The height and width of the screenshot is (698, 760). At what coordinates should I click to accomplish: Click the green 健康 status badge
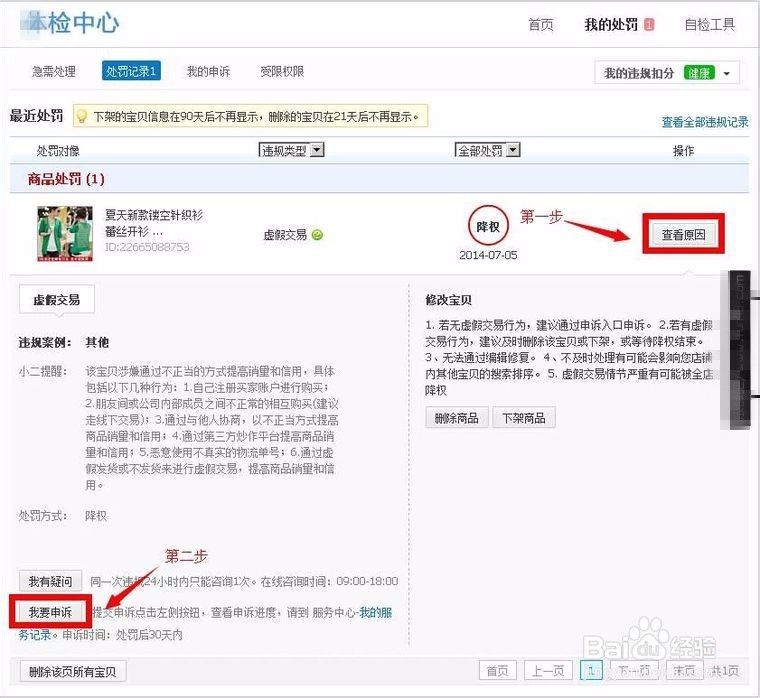coord(699,73)
